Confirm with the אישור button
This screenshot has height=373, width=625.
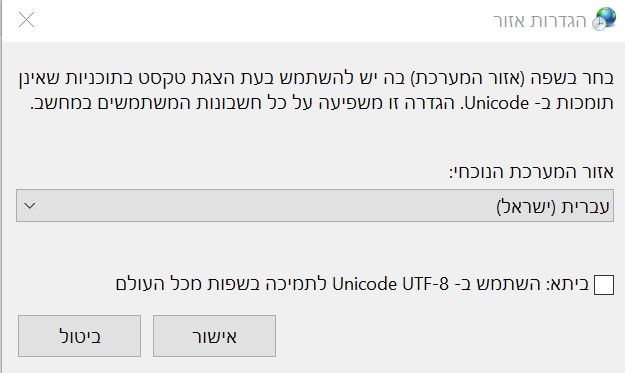coord(214,336)
